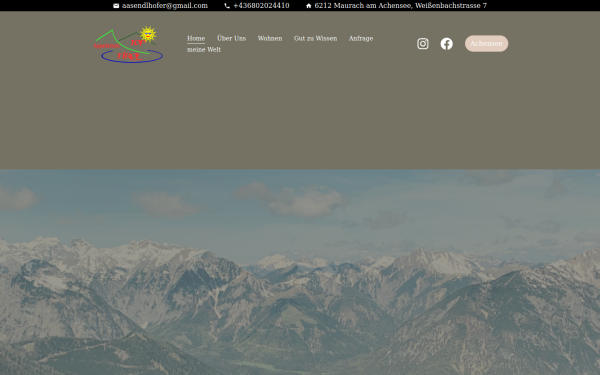Go to the Über Uns page
This screenshot has height=375, width=600.
click(x=231, y=38)
